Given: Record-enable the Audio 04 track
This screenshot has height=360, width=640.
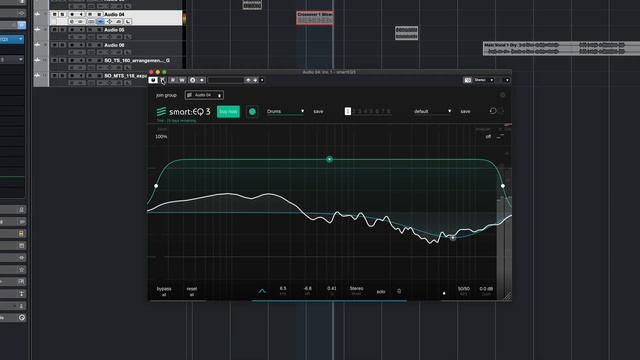Looking at the screenshot, I should pos(72,14).
